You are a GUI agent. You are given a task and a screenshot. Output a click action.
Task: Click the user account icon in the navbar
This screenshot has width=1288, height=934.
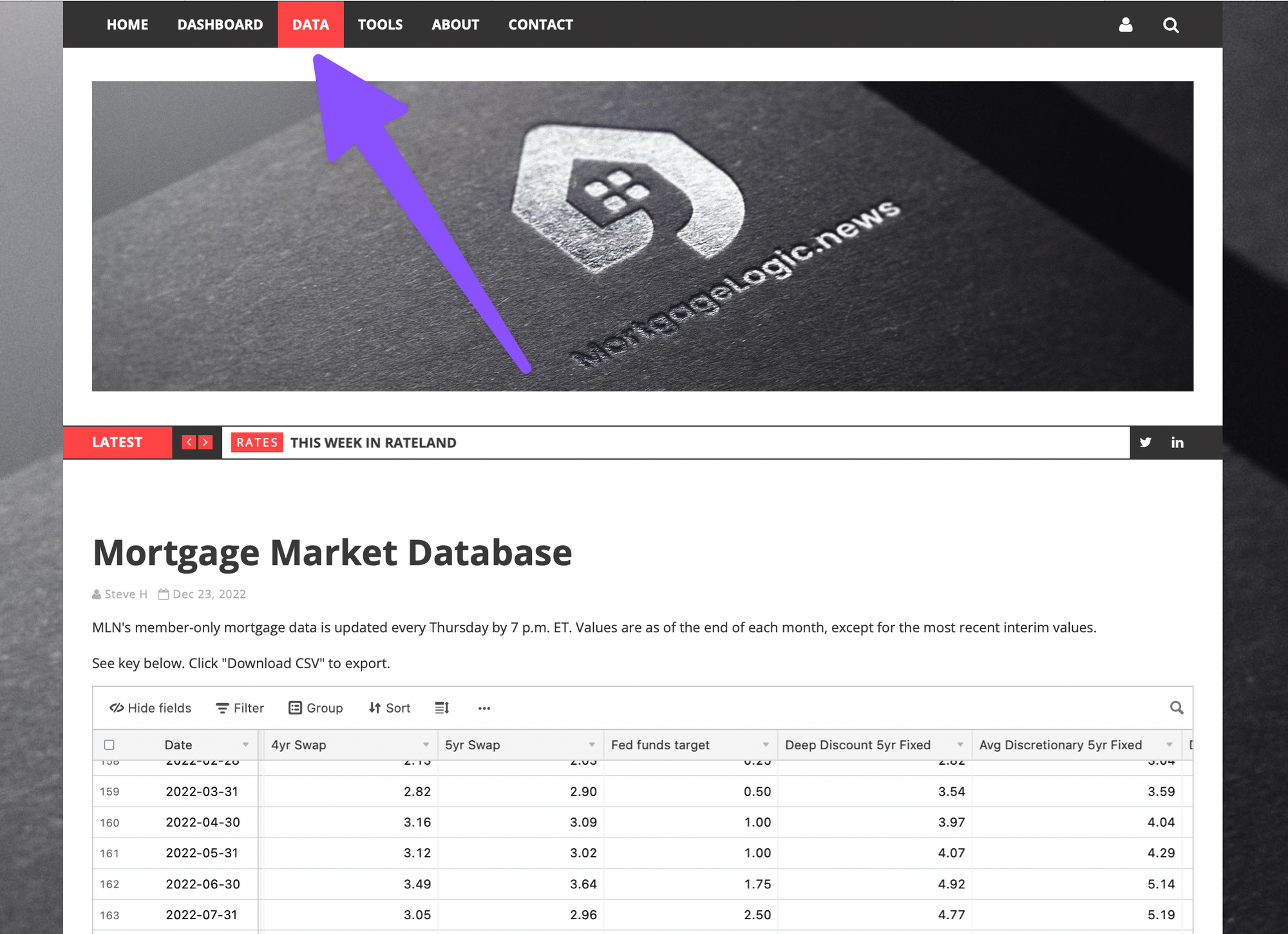pos(1126,25)
